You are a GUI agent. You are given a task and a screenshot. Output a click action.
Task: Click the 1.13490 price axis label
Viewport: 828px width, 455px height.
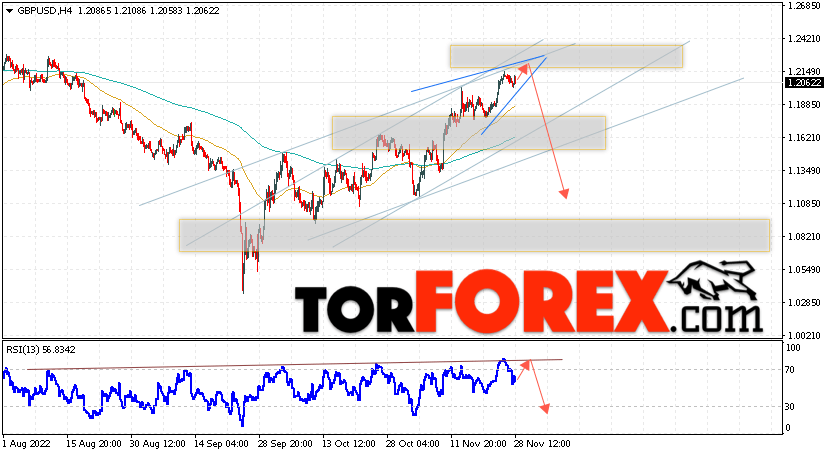tap(804, 170)
